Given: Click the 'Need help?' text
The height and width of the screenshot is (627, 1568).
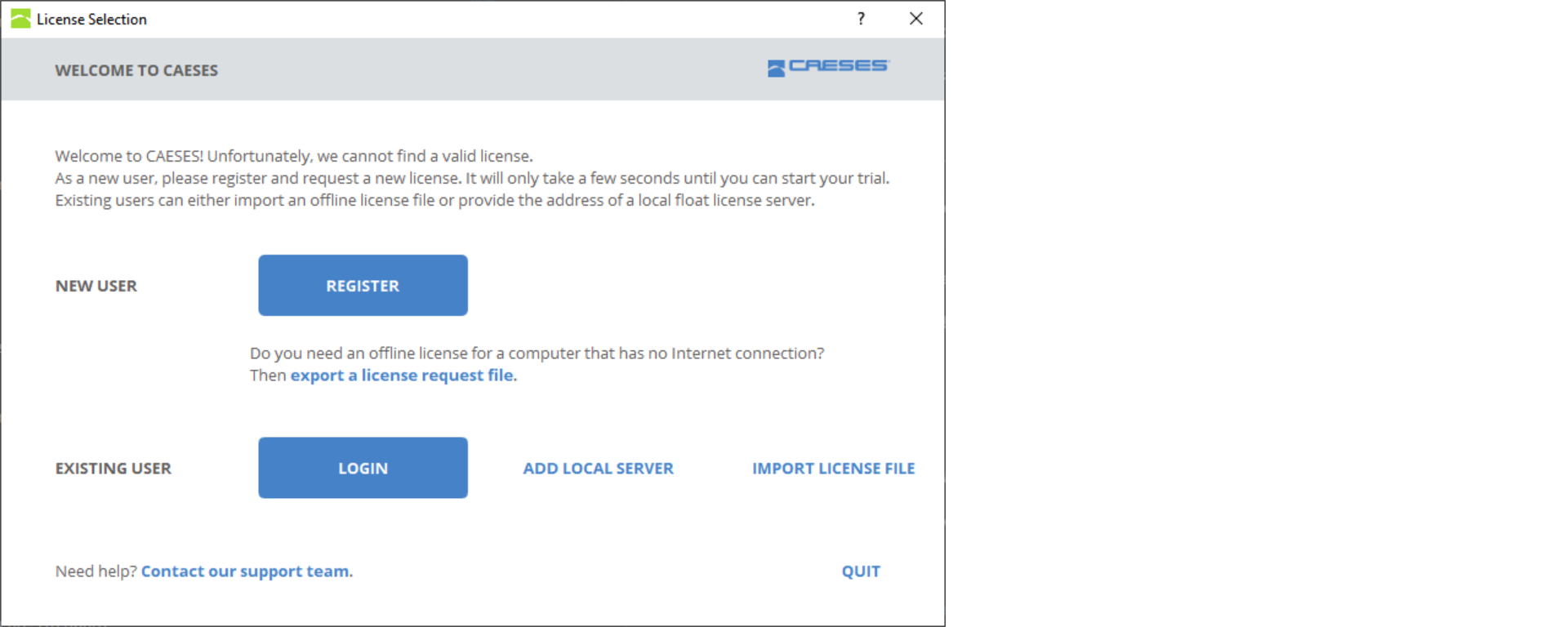Looking at the screenshot, I should pos(96,571).
